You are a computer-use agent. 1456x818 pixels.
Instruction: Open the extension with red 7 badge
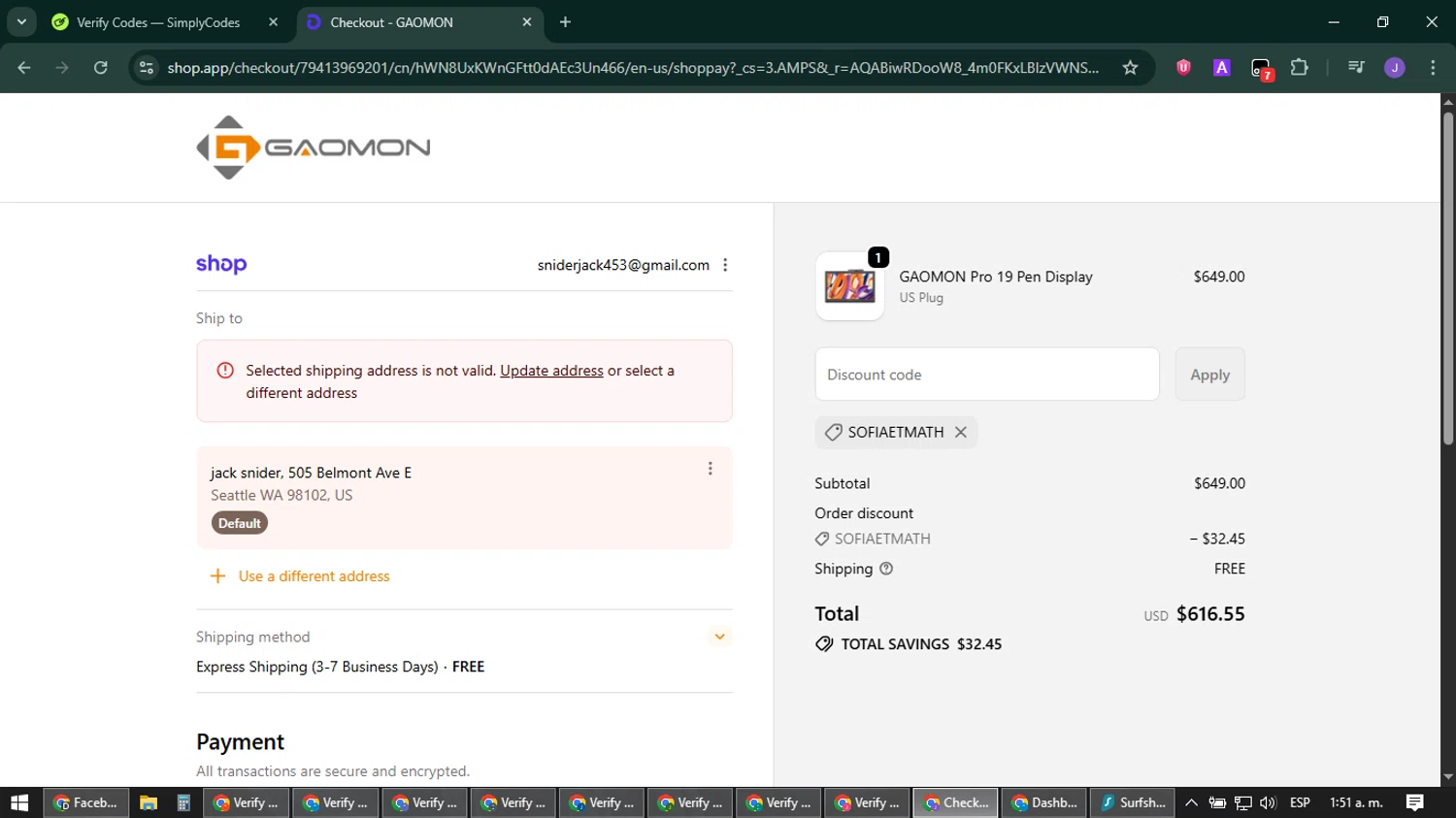click(x=1261, y=68)
